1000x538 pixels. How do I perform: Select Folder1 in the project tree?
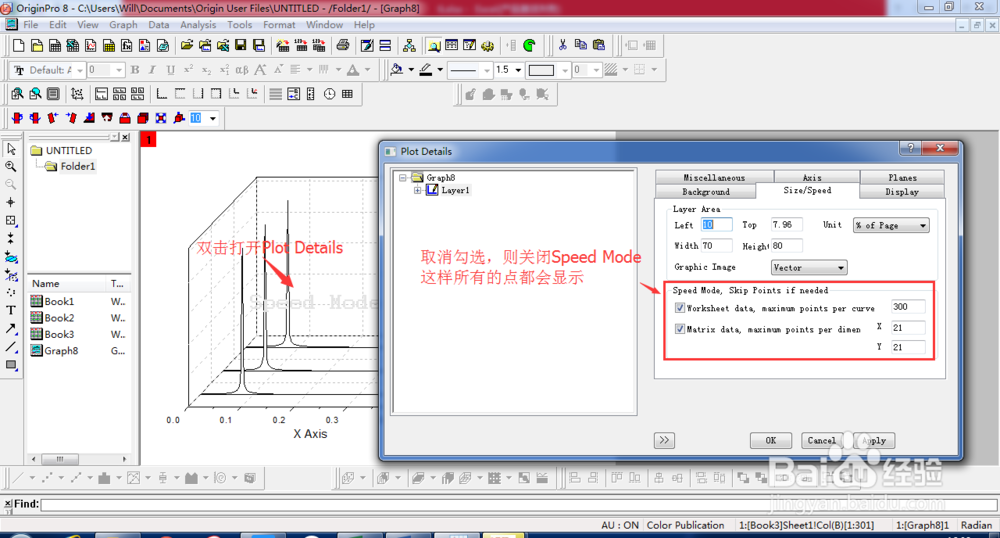77,166
